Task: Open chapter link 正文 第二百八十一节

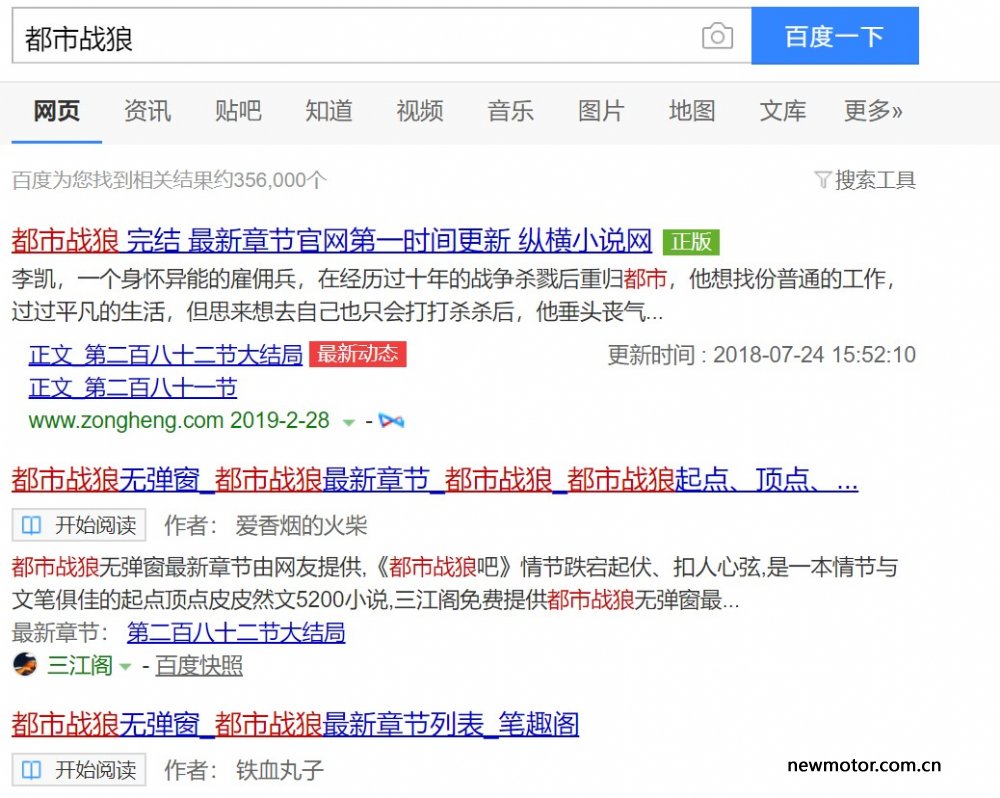Action: pos(133,388)
